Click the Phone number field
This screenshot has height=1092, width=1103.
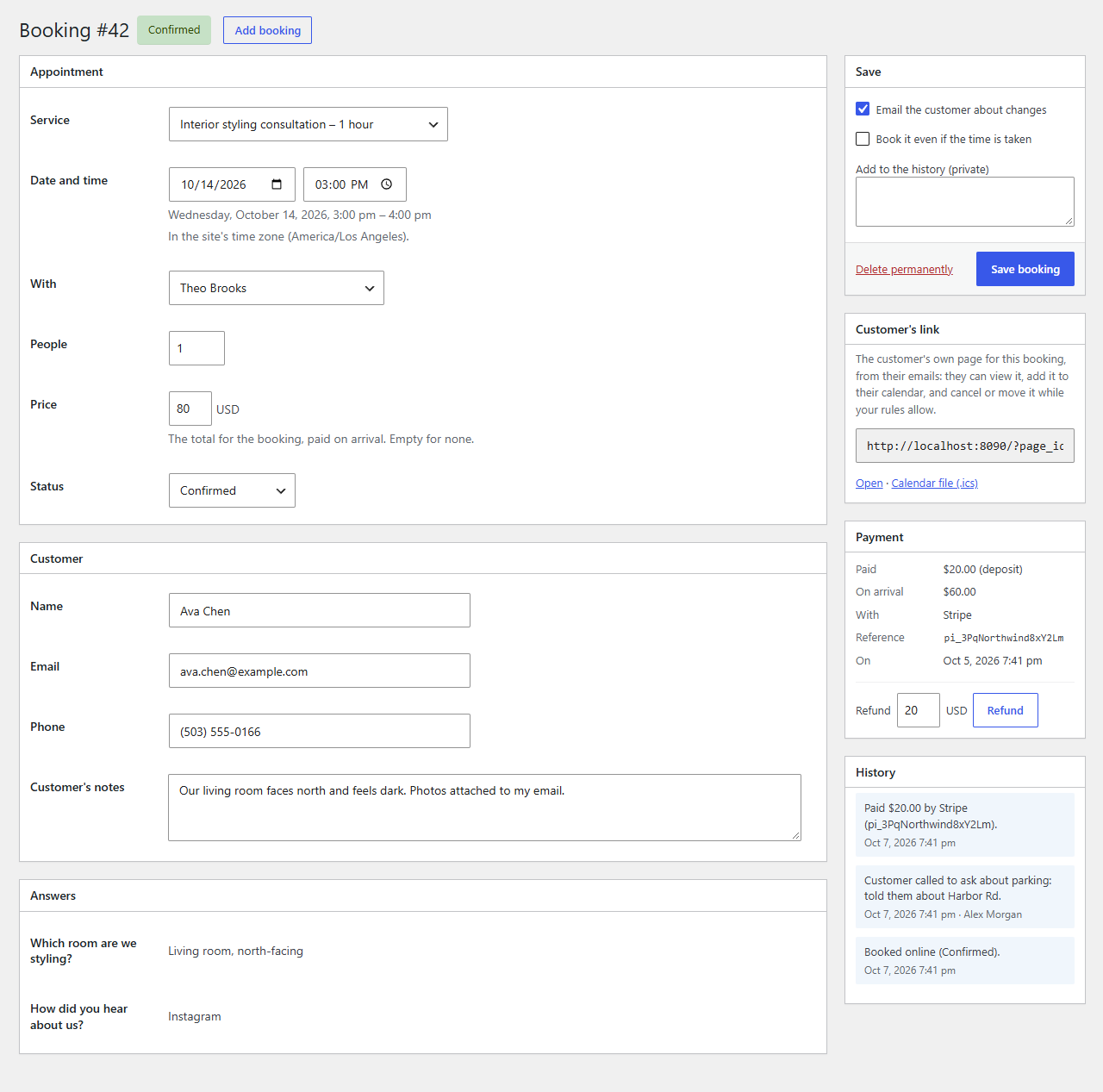click(x=320, y=731)
